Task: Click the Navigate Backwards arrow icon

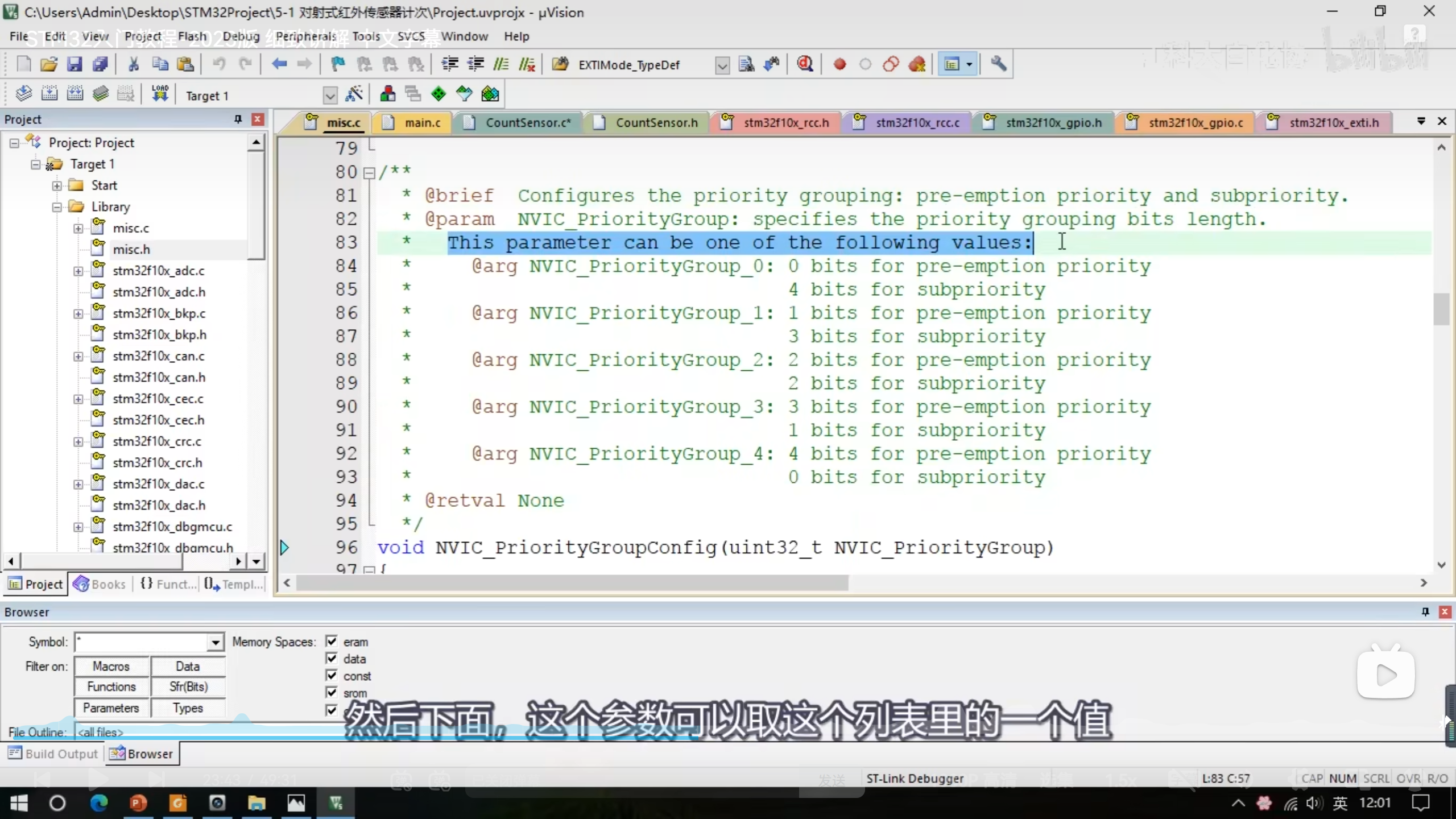Action: tap(279, 64)
